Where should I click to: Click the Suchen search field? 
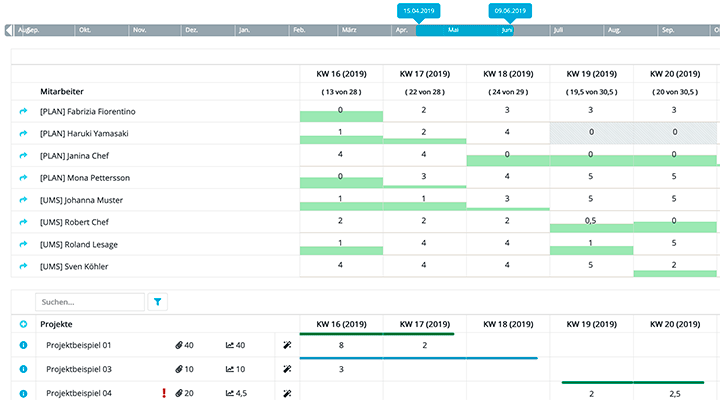click(90, 301)
